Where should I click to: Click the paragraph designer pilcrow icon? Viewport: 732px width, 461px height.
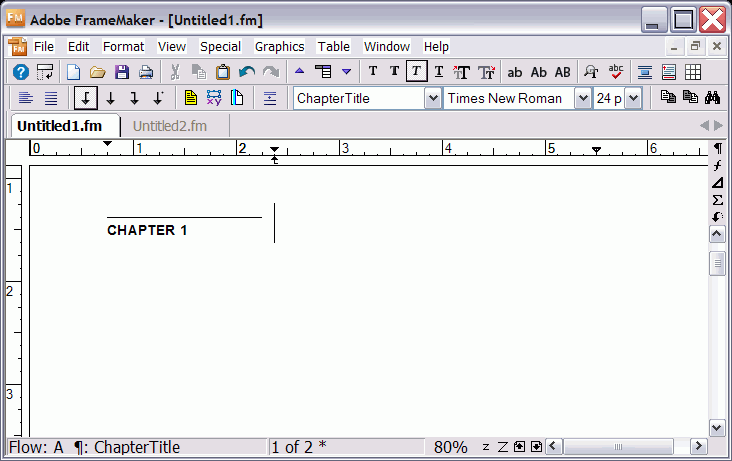point(718,148)
